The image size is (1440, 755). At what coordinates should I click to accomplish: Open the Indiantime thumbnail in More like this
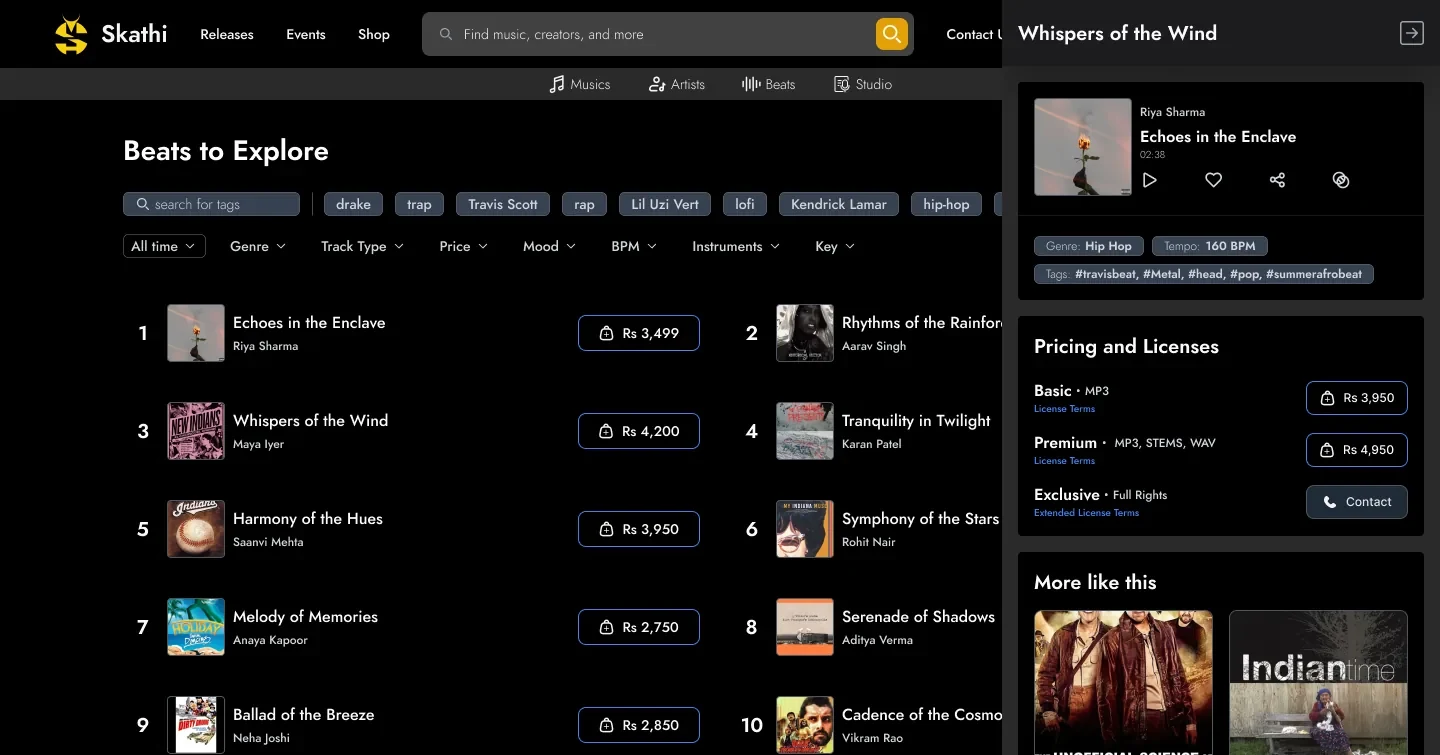click(1318, 682)
